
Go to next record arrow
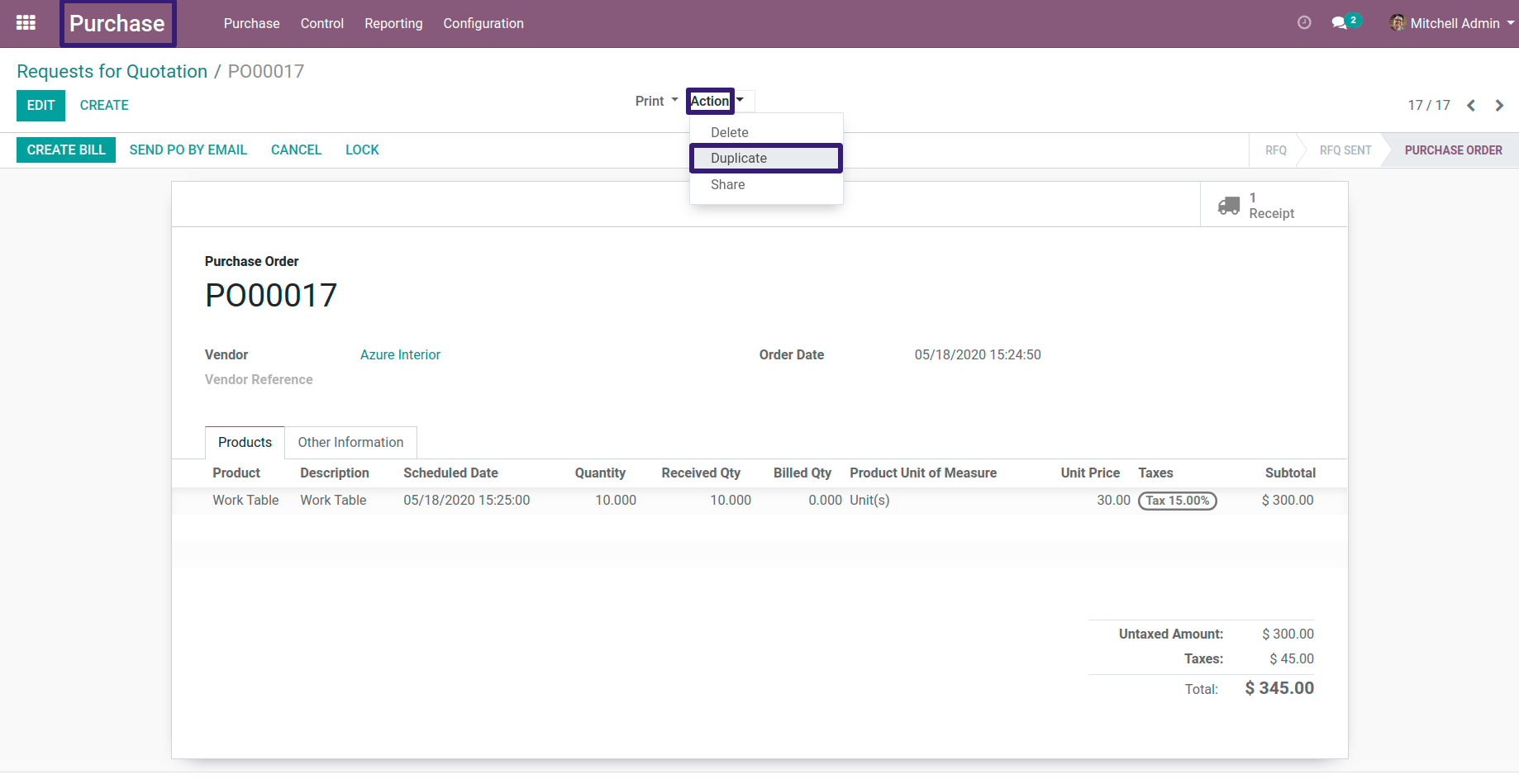click(1499, 106)
